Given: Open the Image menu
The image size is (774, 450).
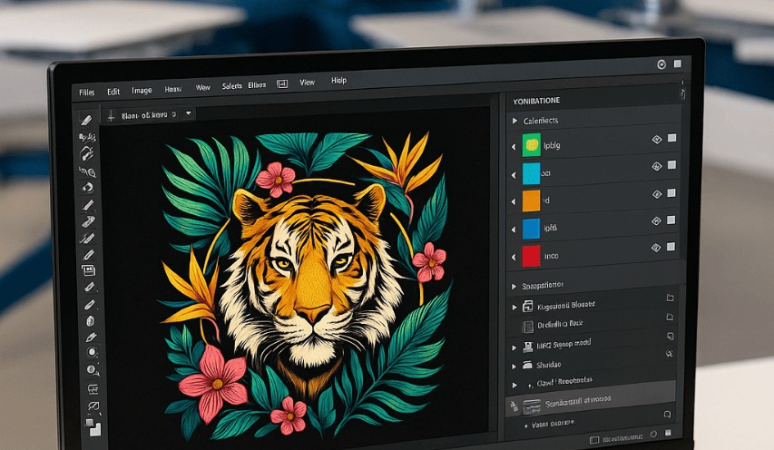Looking at the screenshot, I should click(x=142, y=91).
